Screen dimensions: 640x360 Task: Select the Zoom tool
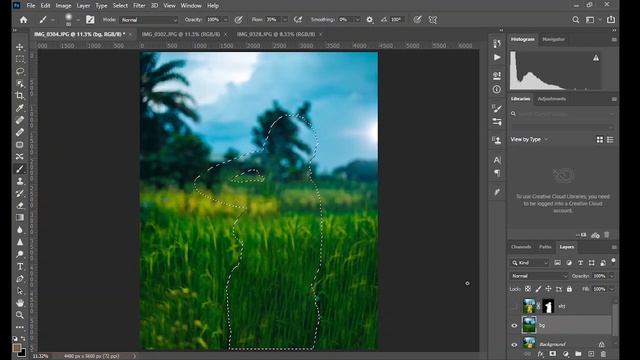(x=20, y=315)
